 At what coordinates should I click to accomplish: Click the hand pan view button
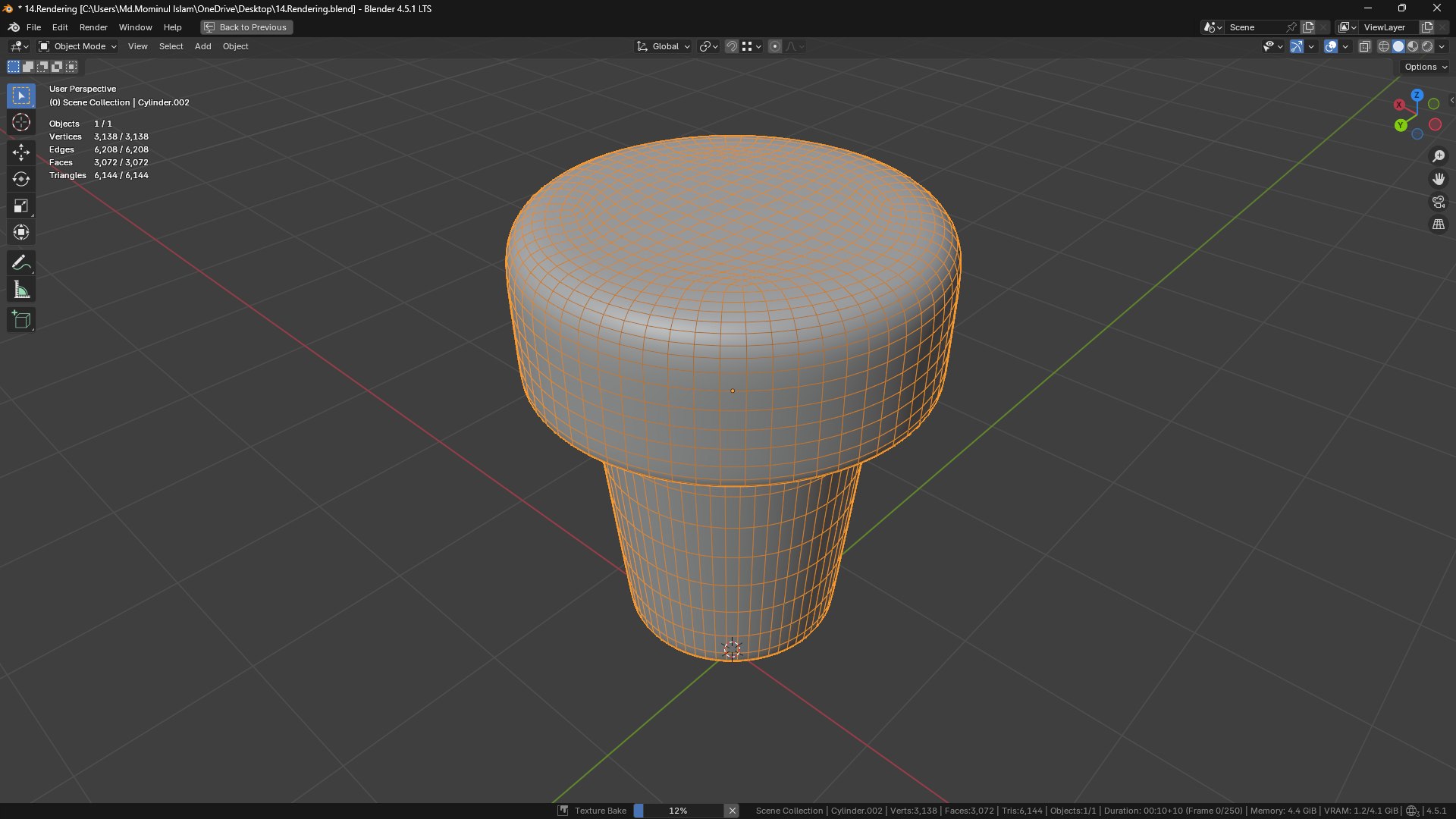click(1439, 179)
